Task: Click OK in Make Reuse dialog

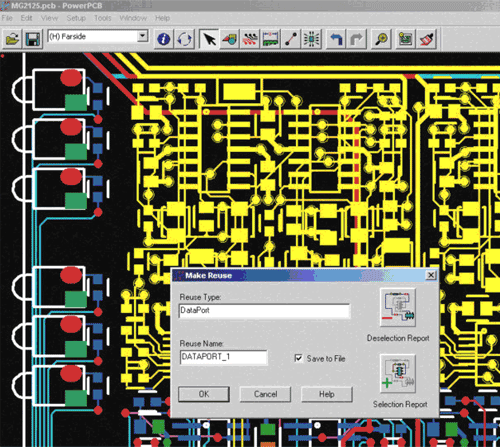Action: [x=204, y=394]
